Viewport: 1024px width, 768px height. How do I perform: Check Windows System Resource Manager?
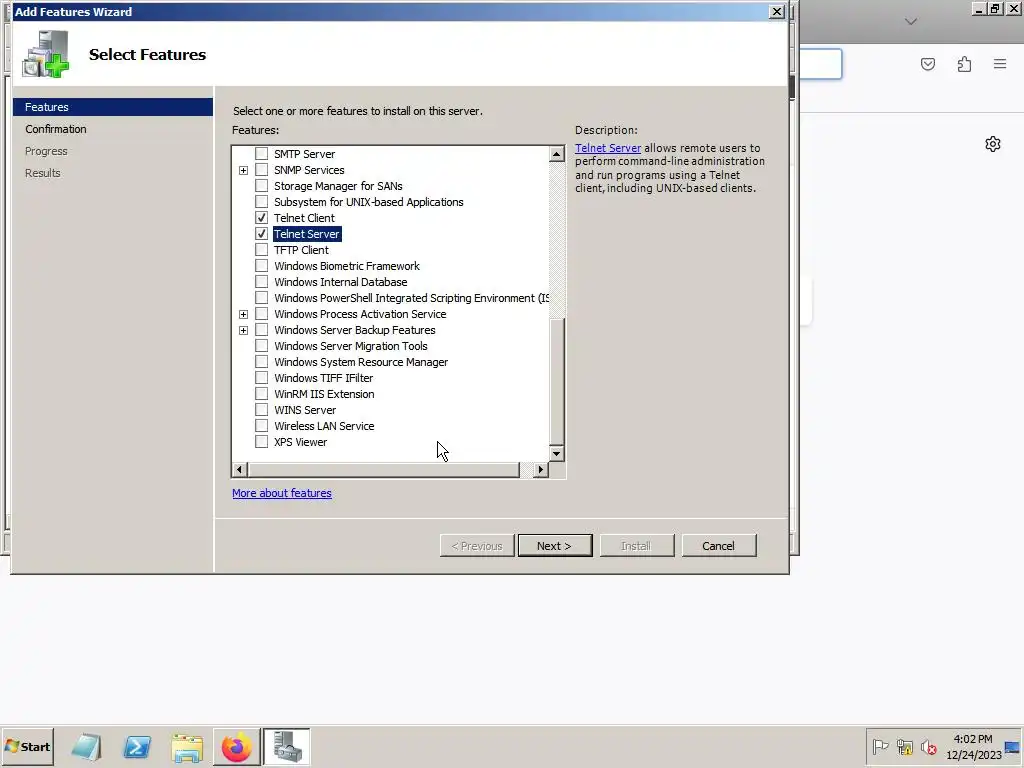[x=261, y=362]
